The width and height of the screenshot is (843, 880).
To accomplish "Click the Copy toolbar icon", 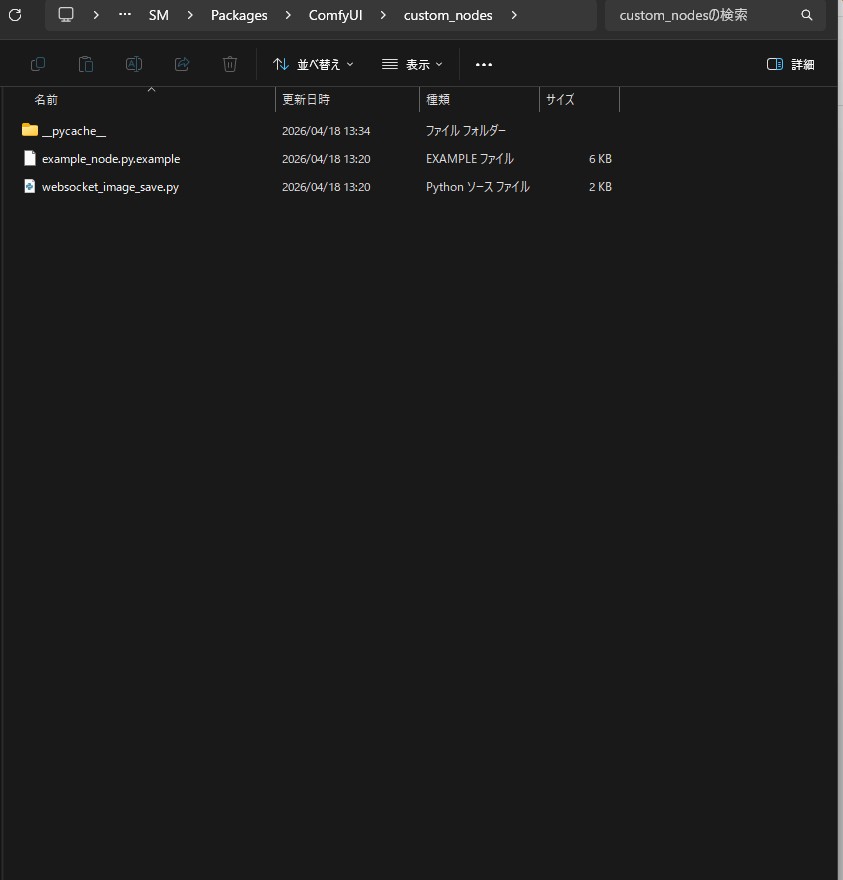I will pyautogui.click(x=38, y=64).
